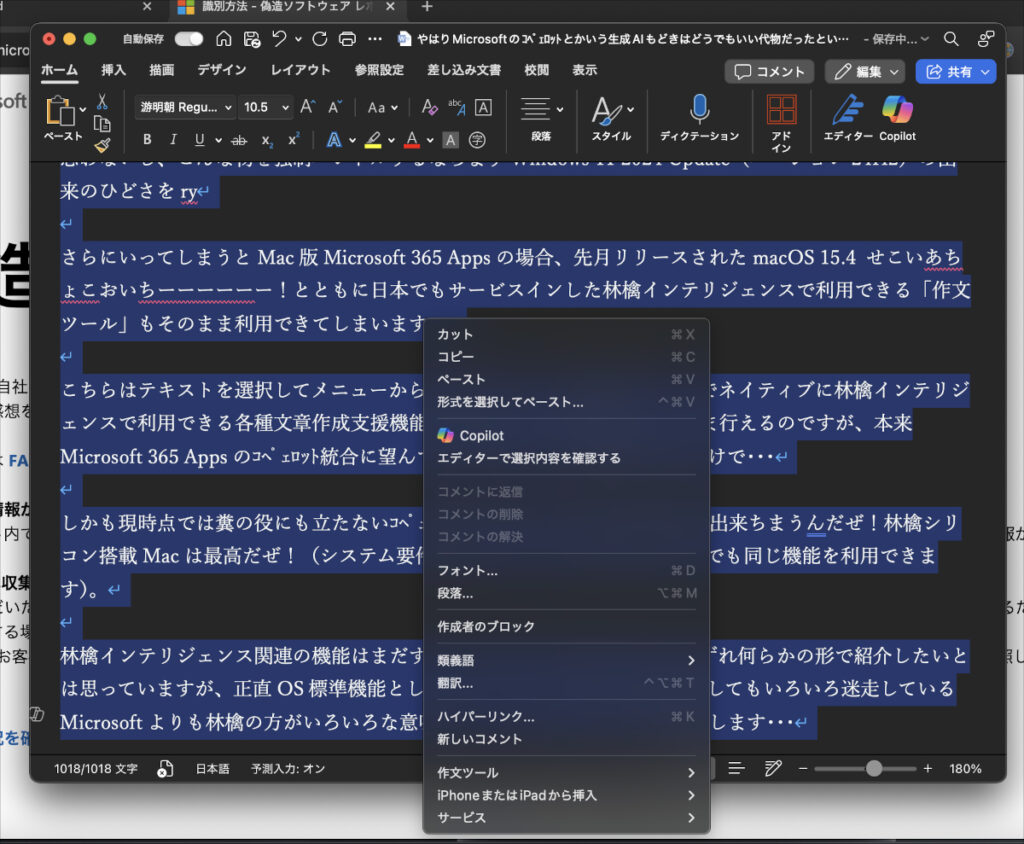
Task: Open the Add-ins button
Action: (781, 123)
